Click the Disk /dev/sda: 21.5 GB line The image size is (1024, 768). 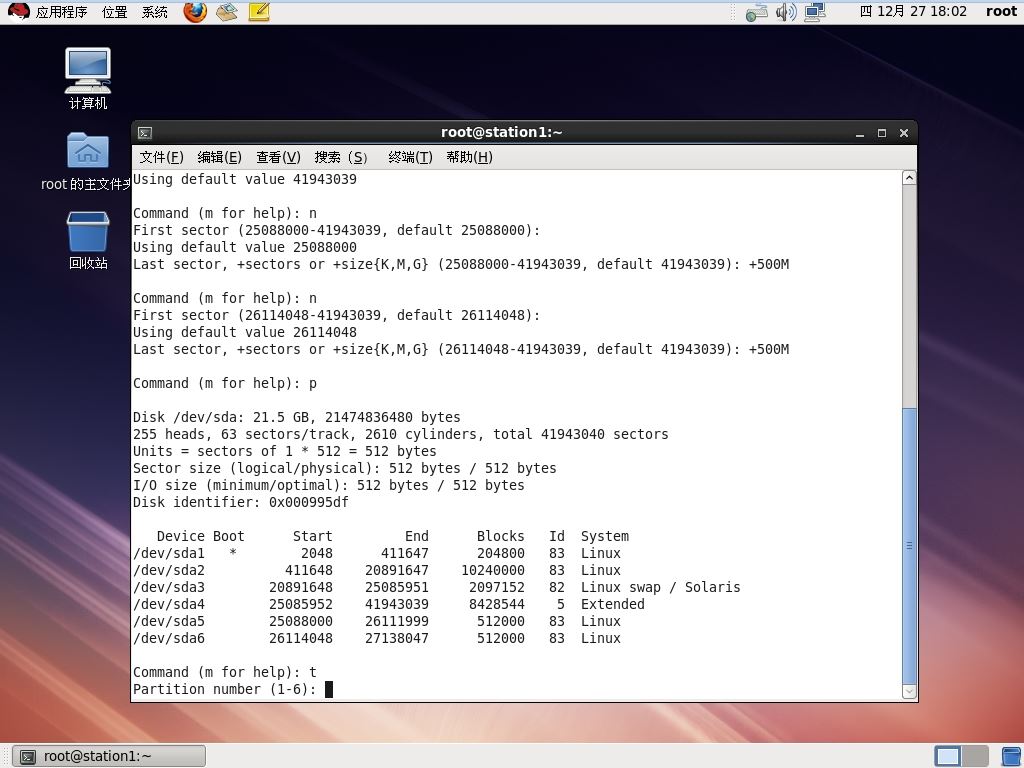[x=296, y=417]
